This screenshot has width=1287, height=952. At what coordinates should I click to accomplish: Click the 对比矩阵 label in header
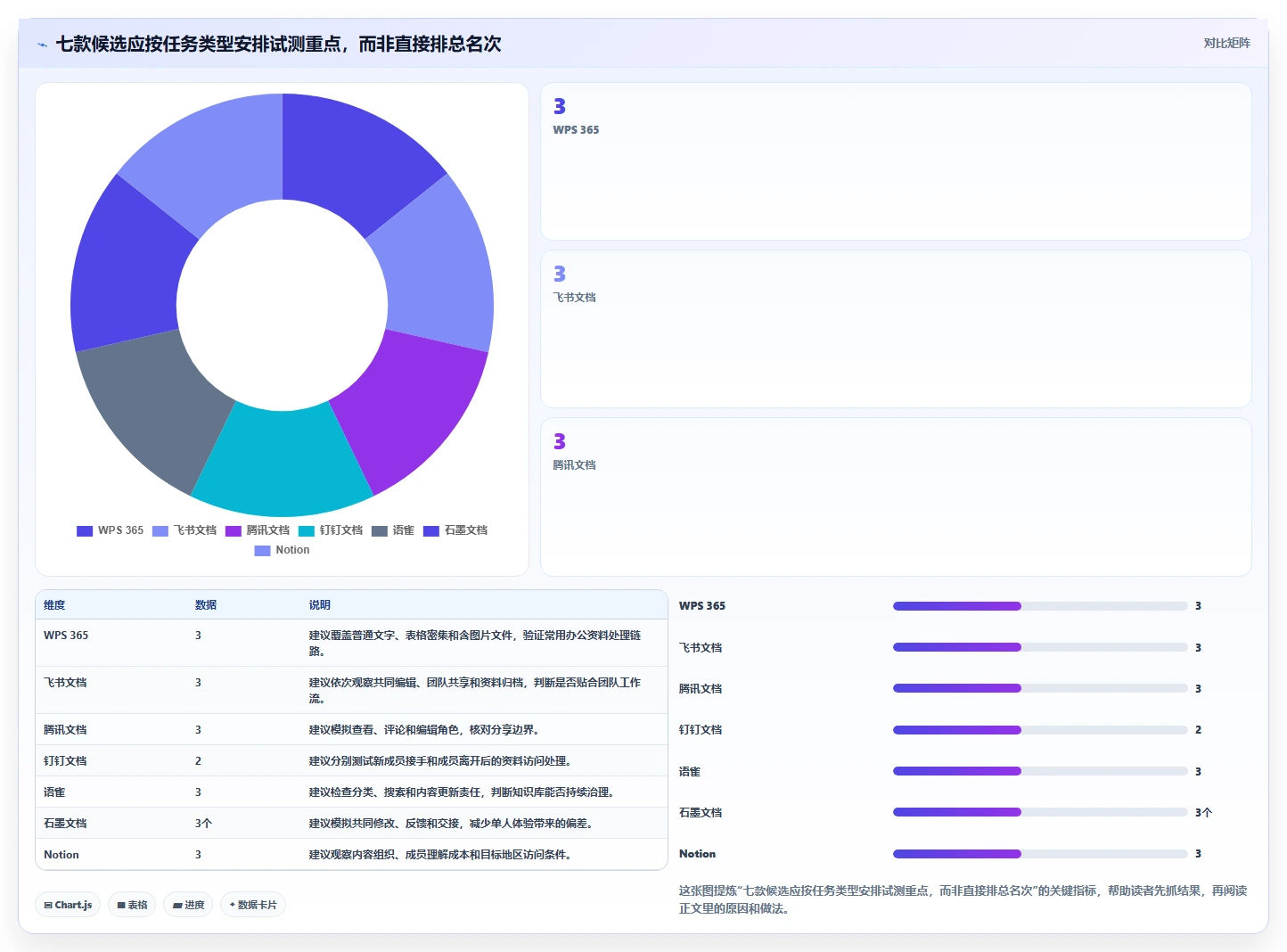pos(1226,43)
